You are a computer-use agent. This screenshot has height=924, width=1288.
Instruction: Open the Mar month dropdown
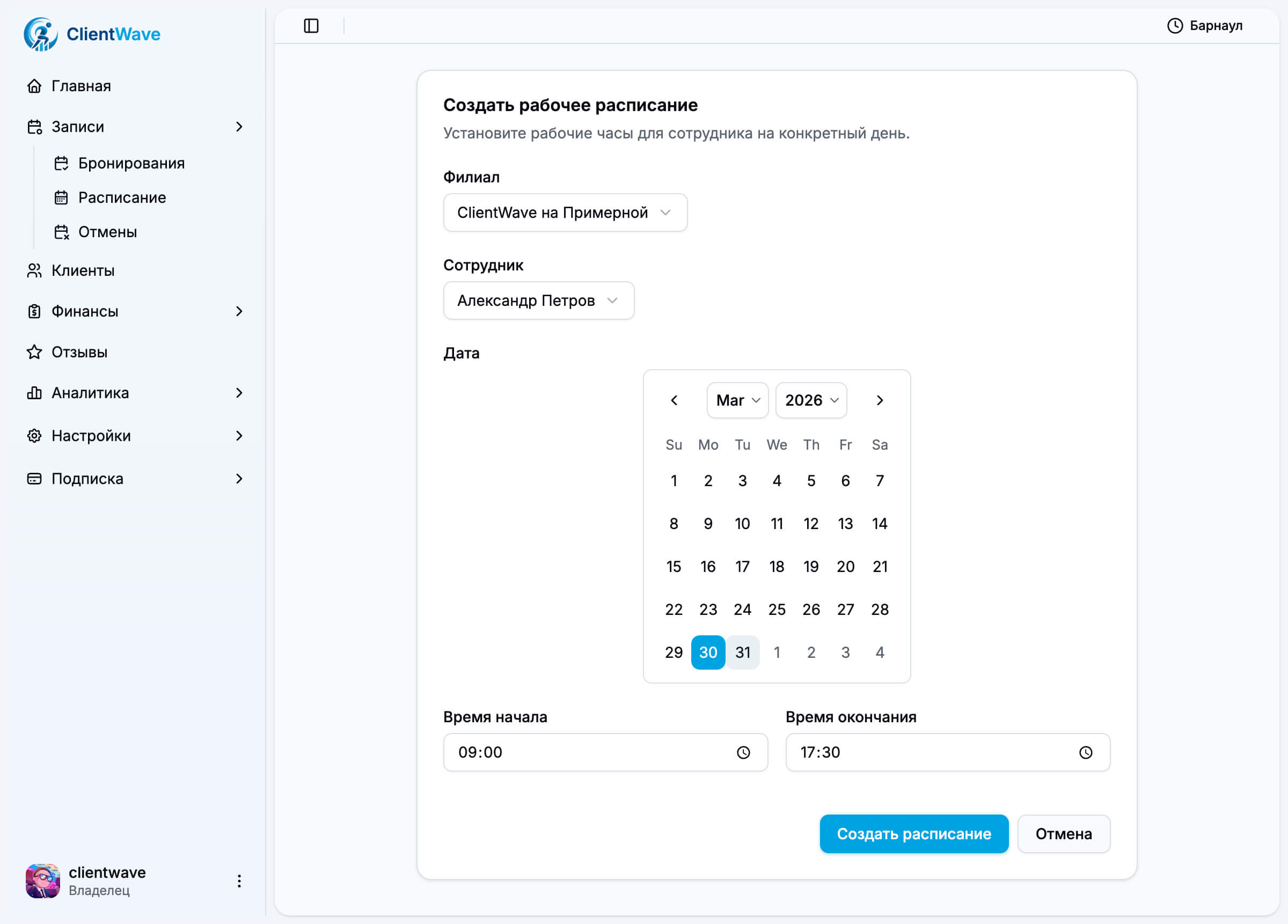coord(737,400)
